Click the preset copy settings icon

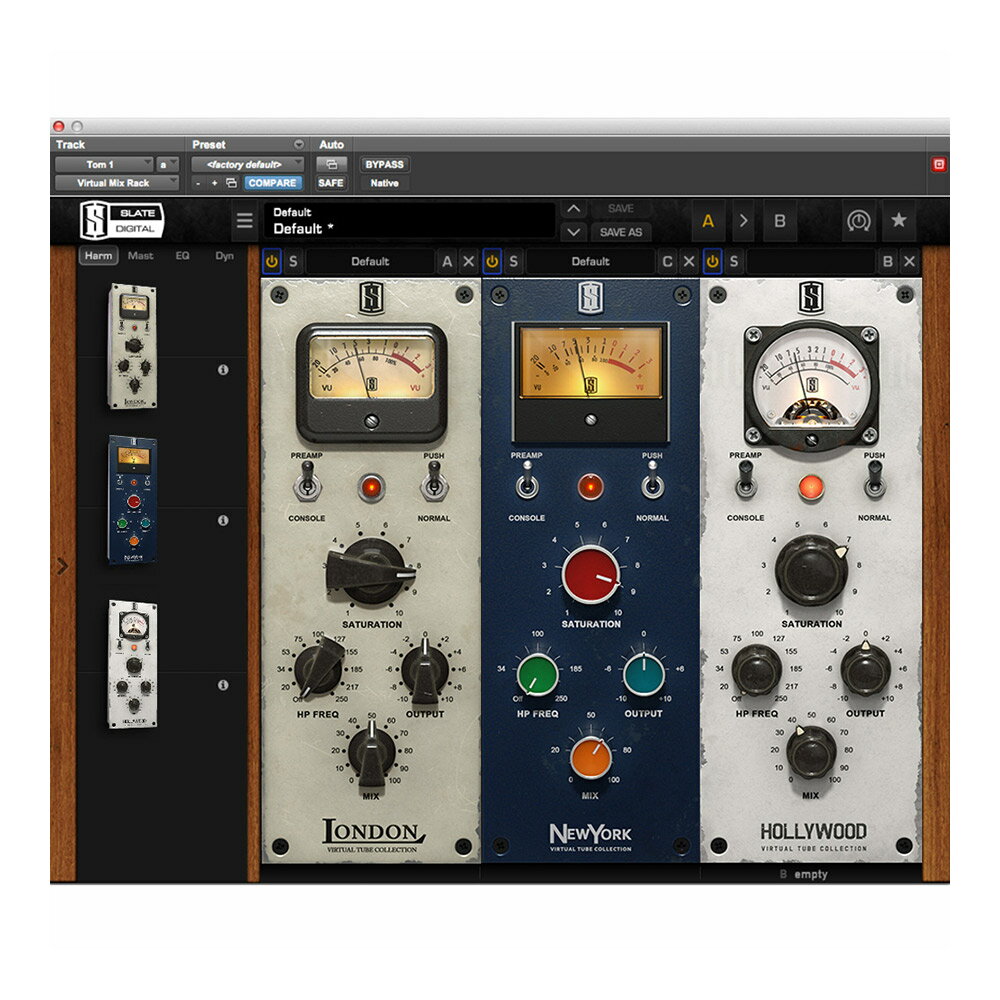[x=232, y=183]
